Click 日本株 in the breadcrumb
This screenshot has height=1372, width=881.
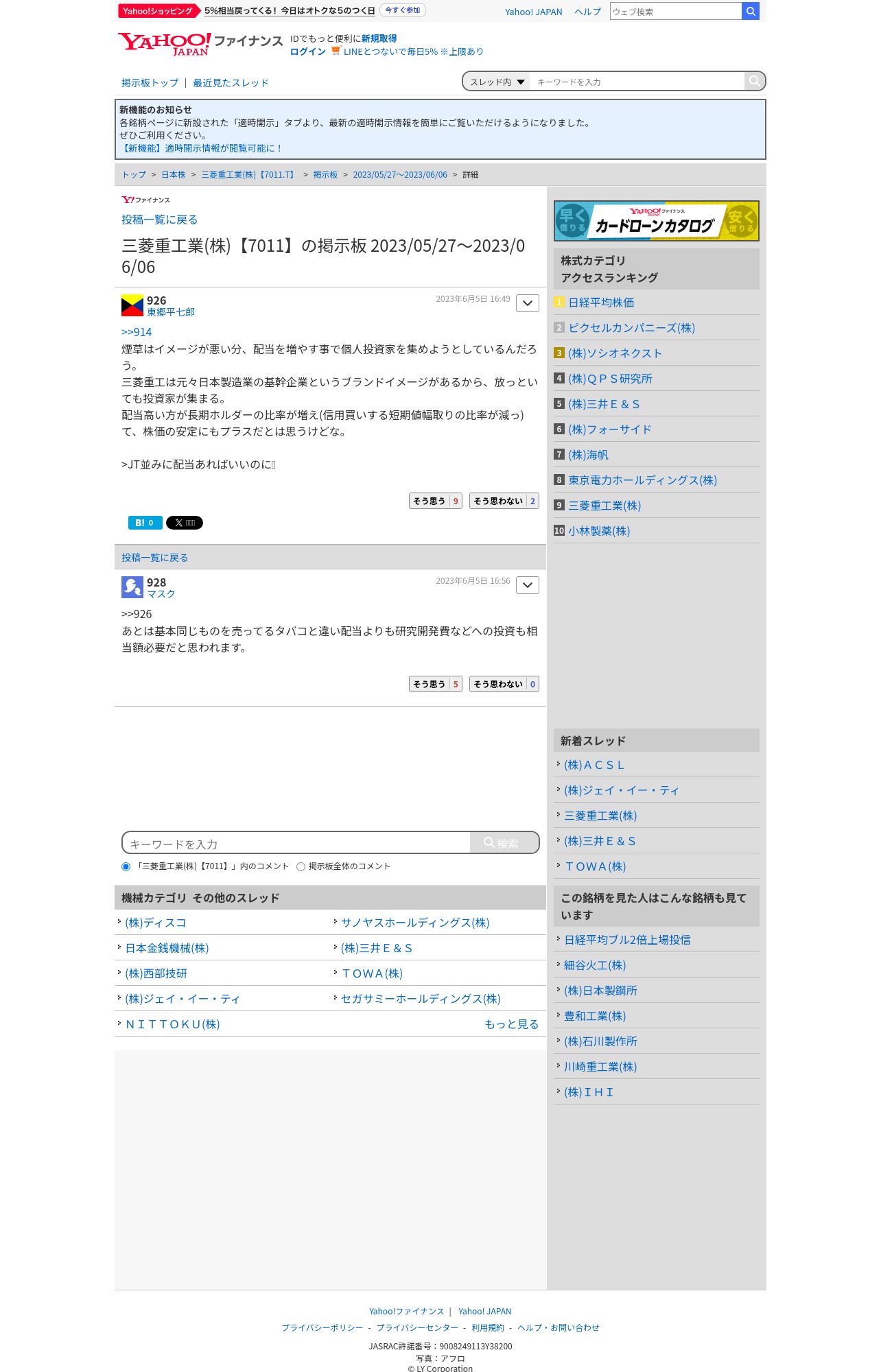[x=174, y=175]
